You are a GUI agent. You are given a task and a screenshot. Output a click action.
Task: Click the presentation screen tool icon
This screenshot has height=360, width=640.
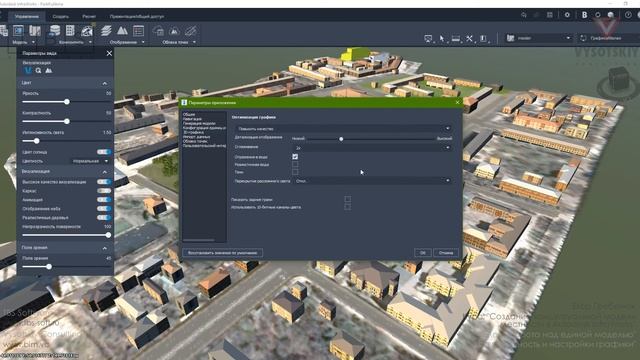click(x=428, y=38)
